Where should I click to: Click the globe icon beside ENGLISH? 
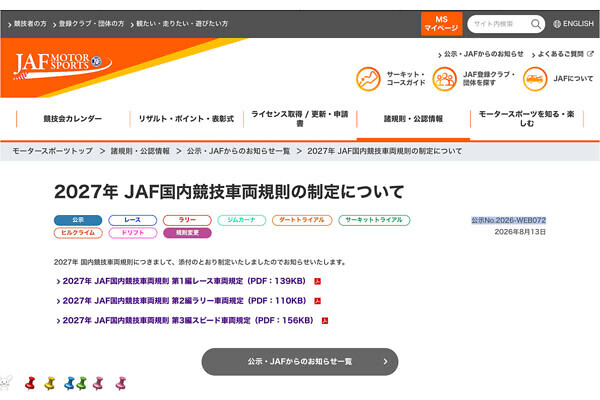(x=557, y=24)
